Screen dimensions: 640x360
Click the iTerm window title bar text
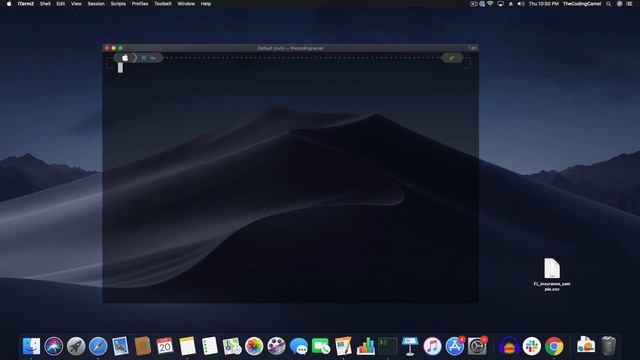pyautogui.click(x=290, y=48)
